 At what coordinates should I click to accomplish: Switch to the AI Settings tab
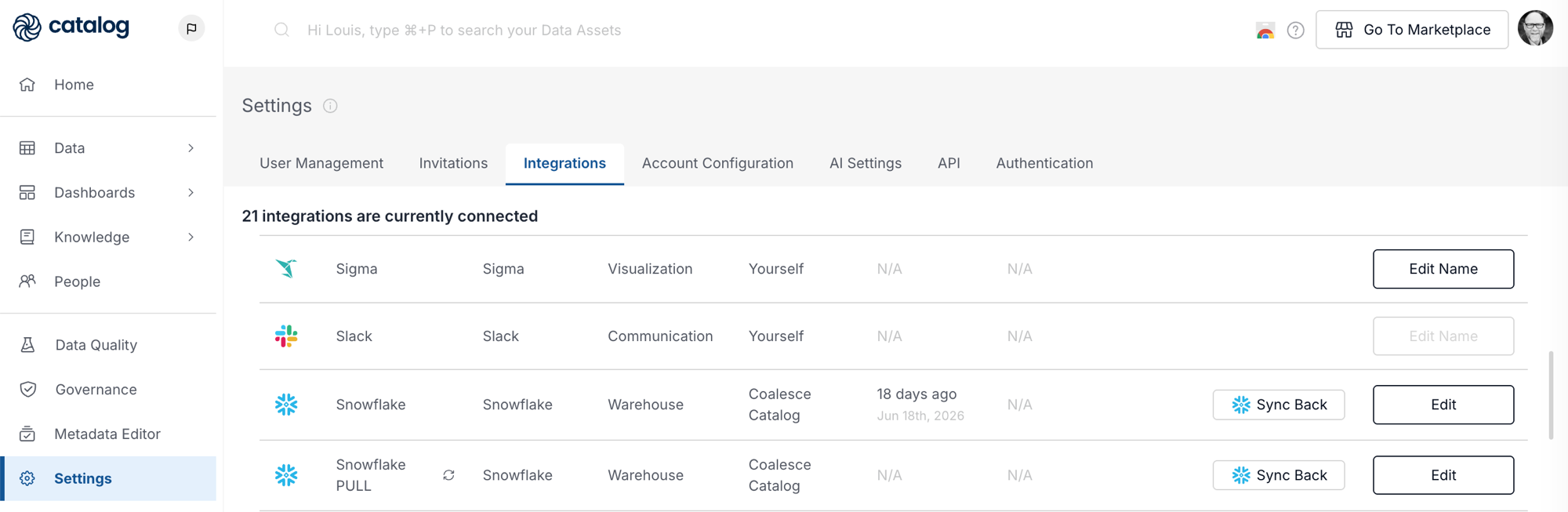pos(866,163)
